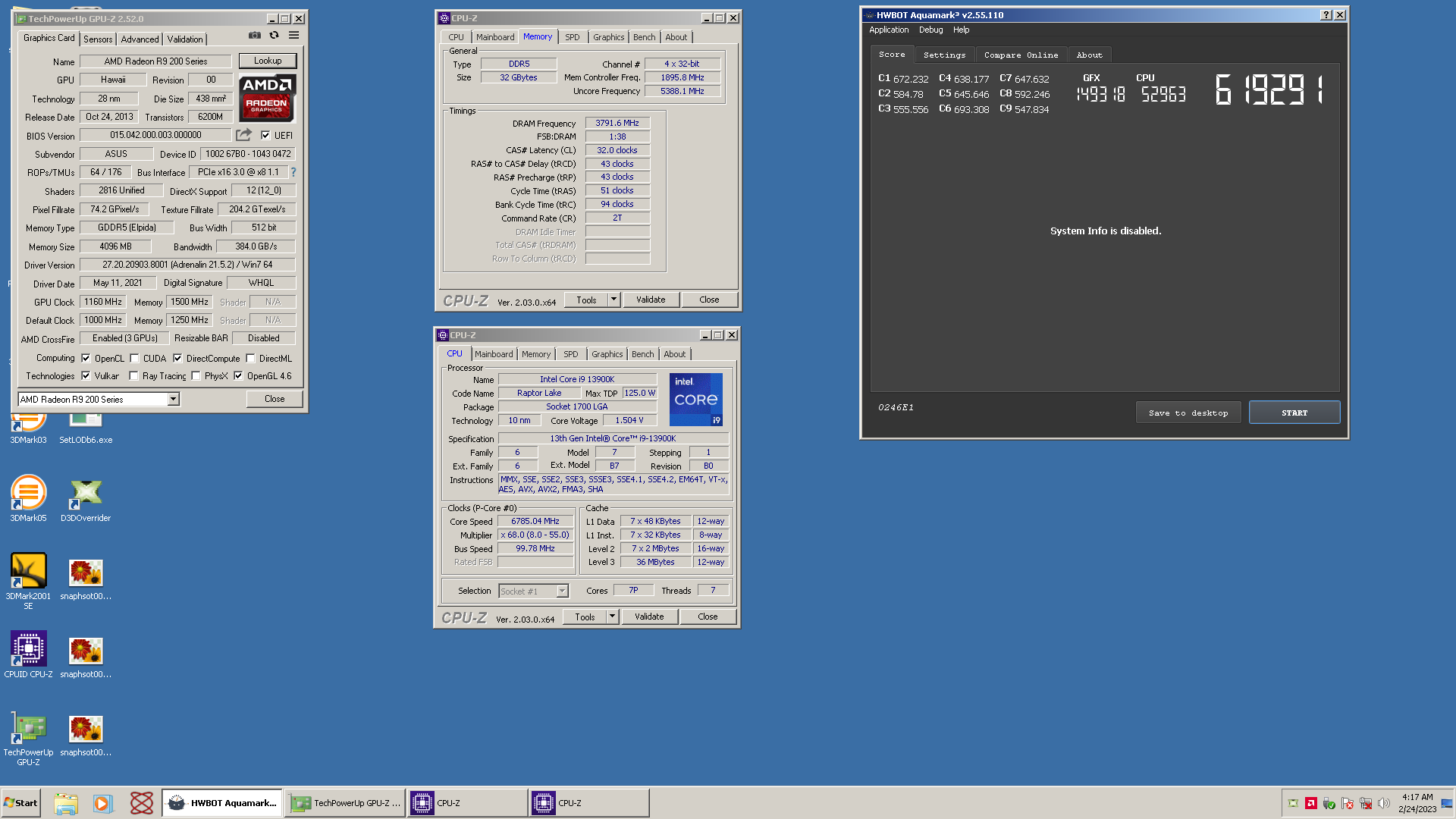Click the volume icon in system tray
Image resolution: width=1456 pixels, height=819 pixels.
[x=1384, y=803]
